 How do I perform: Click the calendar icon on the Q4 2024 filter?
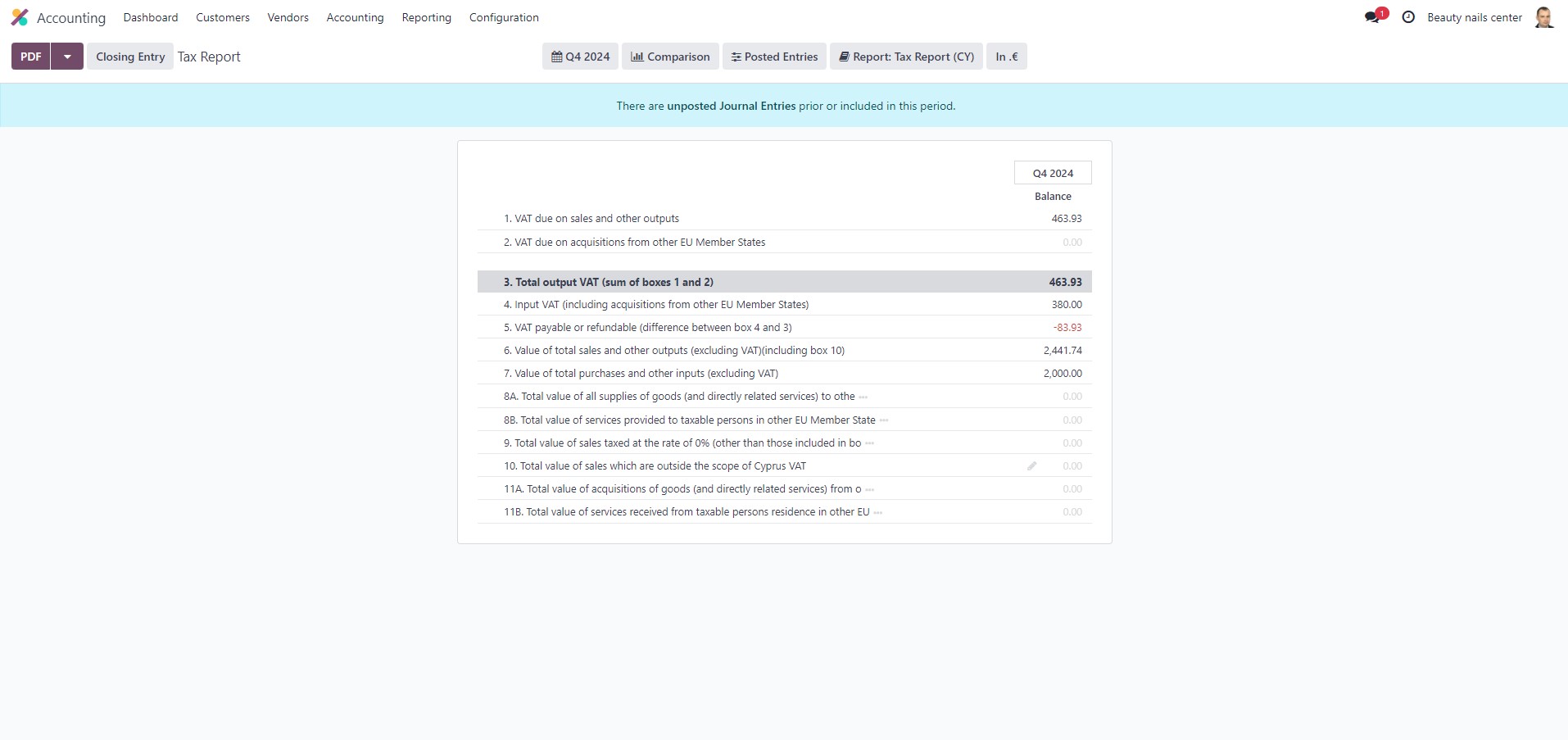pyautogui.click(x=556, y=56)
